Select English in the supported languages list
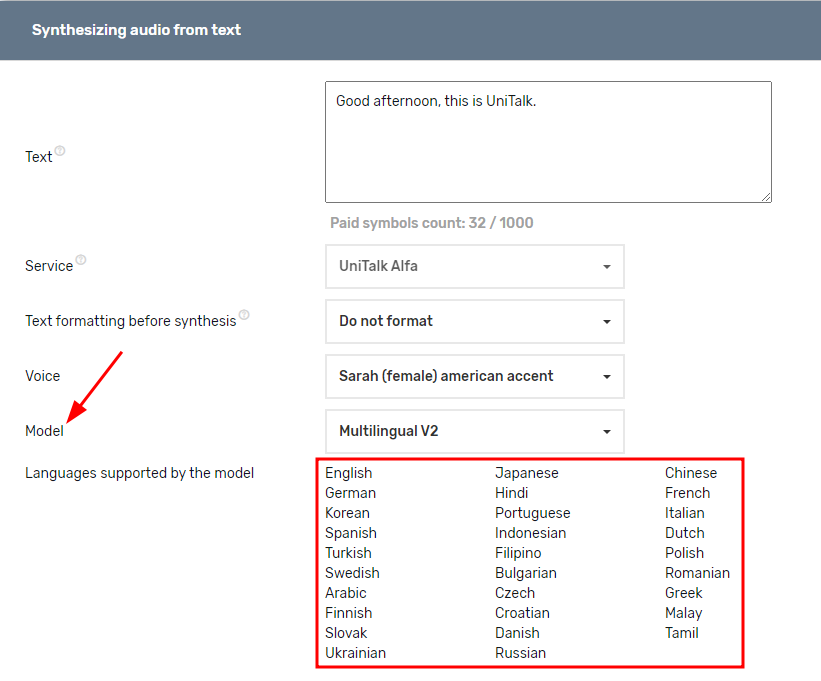The image size is (821, 681). point(348,473)
